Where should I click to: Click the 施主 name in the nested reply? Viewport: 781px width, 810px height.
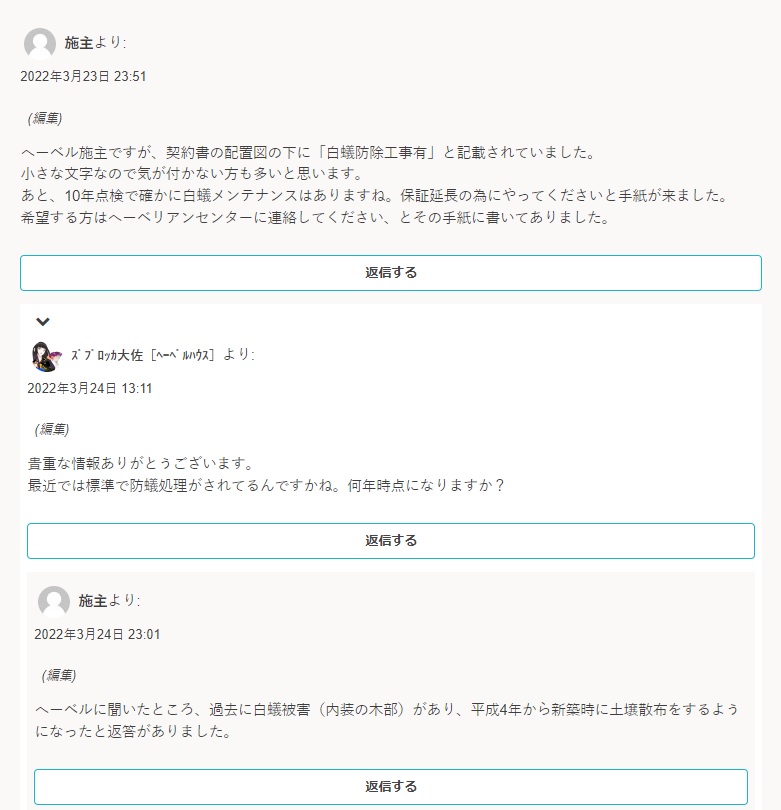click(92, 601)
